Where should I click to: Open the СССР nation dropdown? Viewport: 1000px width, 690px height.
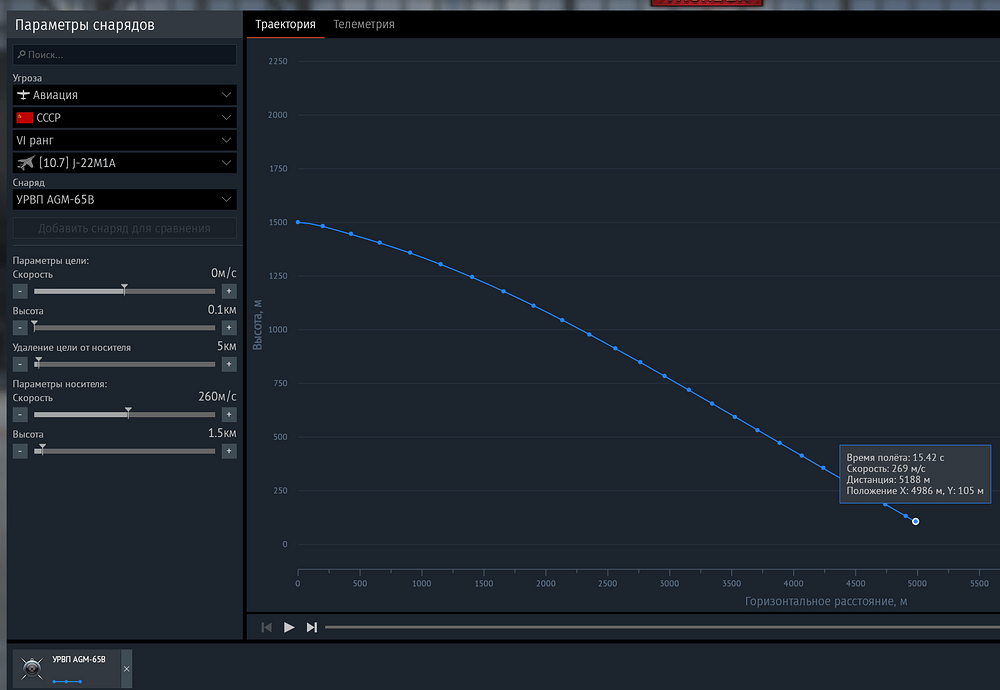124,117
